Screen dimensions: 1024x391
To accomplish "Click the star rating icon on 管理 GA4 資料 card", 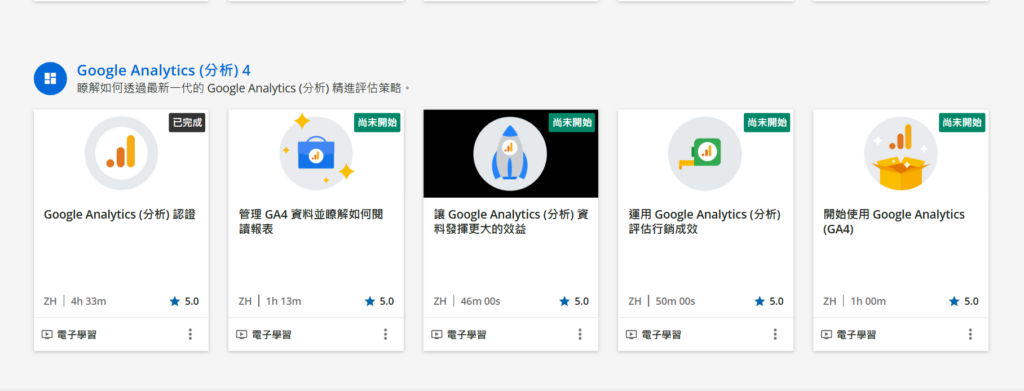I will point(370,301).
